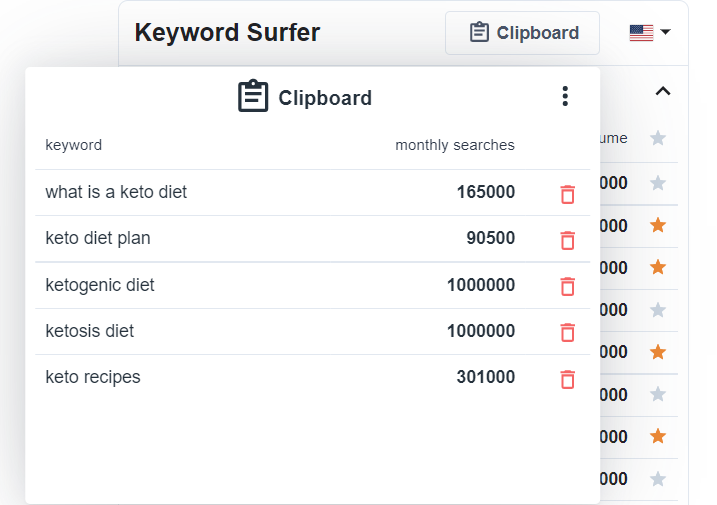Toggle the star in the volume header row
717x505 pixels.
658,138
